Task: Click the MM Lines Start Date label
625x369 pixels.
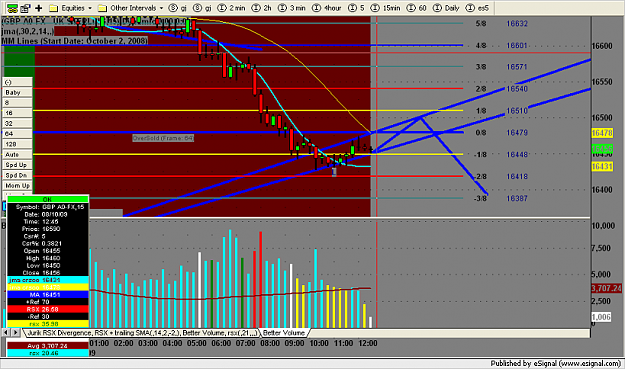Action: point(75,41)
